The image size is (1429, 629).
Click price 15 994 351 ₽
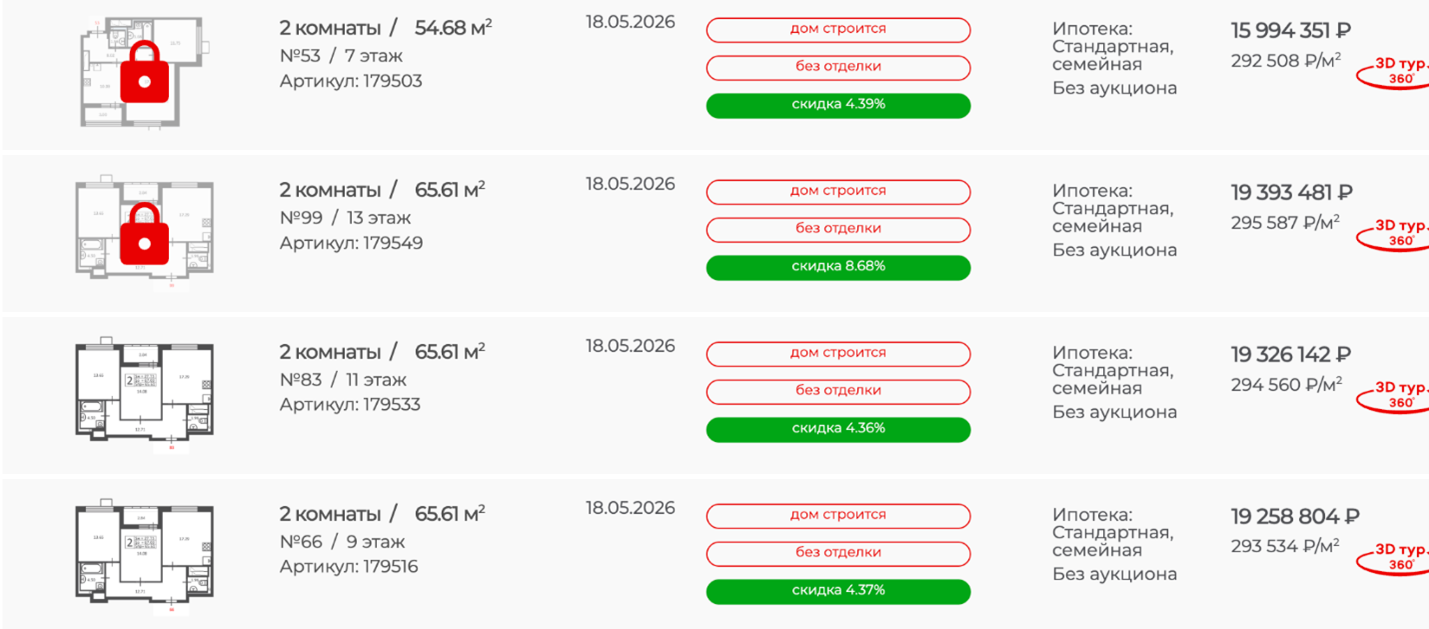(x=1291, y=31)
